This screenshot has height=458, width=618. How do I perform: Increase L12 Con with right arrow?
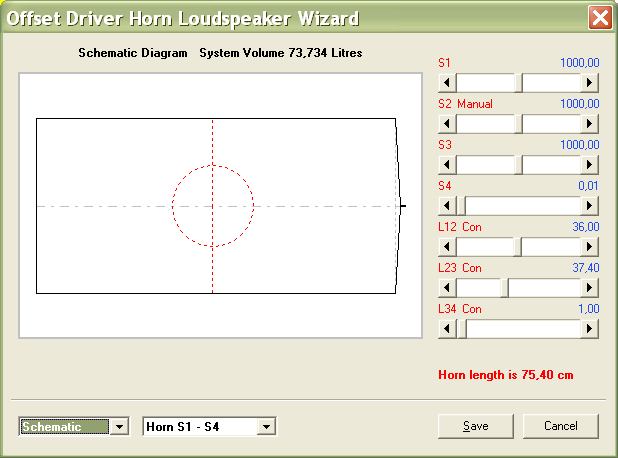tap(589, 247)
